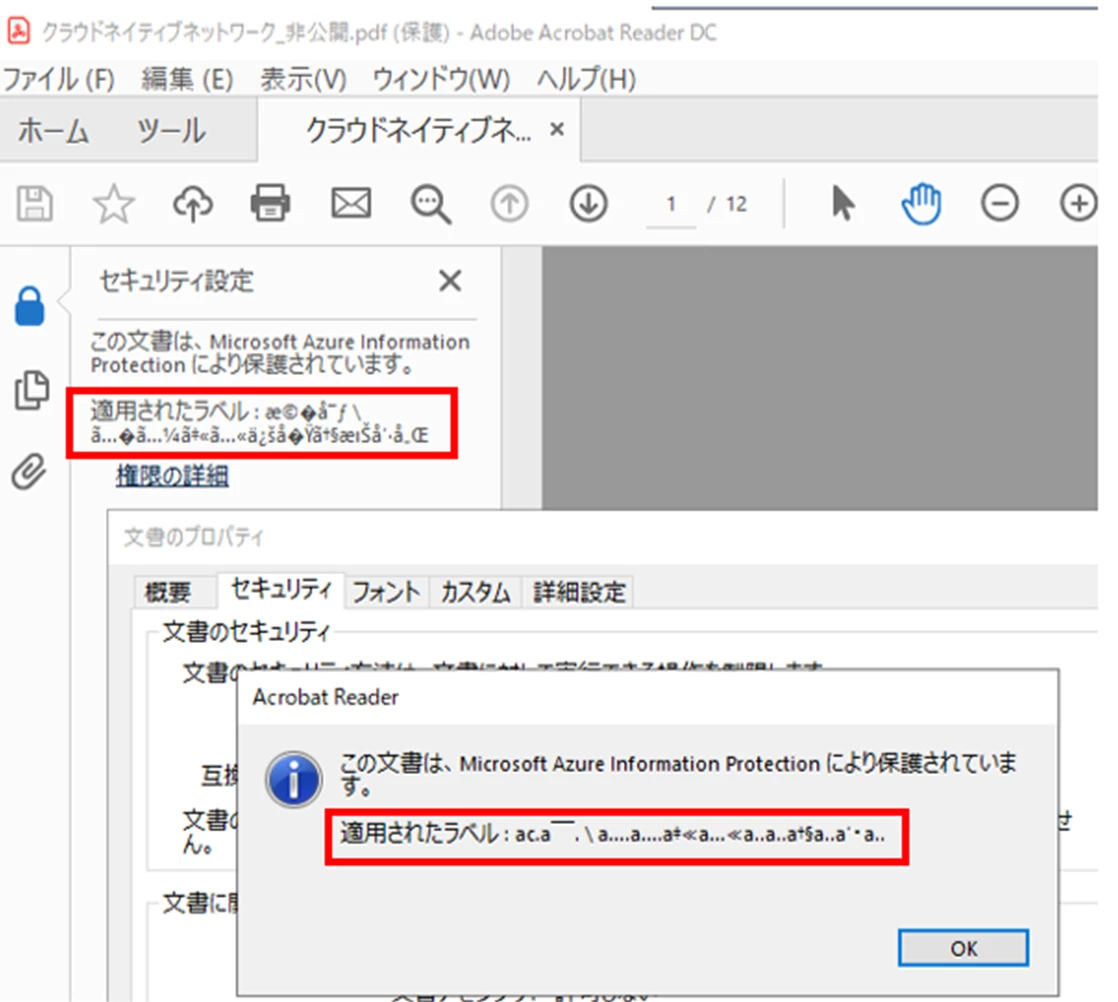Image resolution: width=1118 pixels, height=1002 pixels.
Task: Zoom in with the plus icon
Action: pos(1078,204)
